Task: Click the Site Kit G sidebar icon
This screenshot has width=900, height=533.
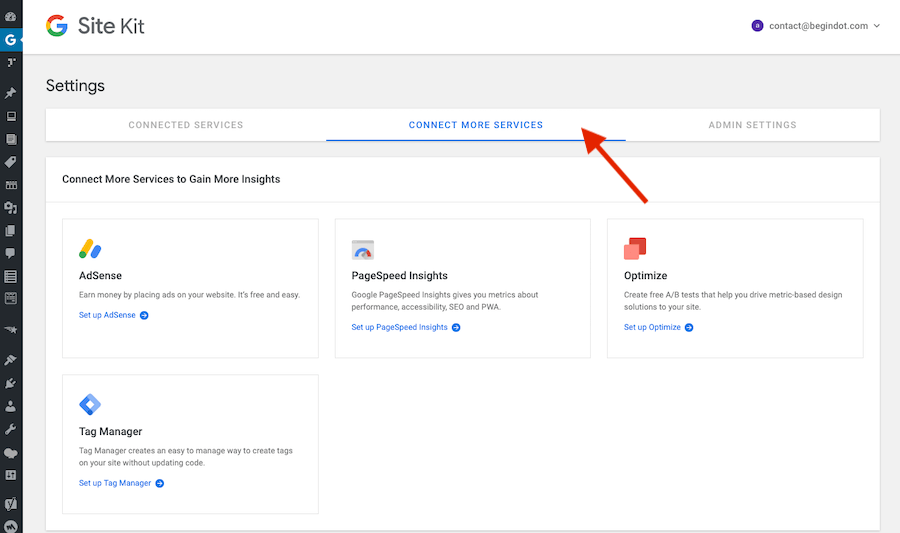Action: tap(10, 40)
